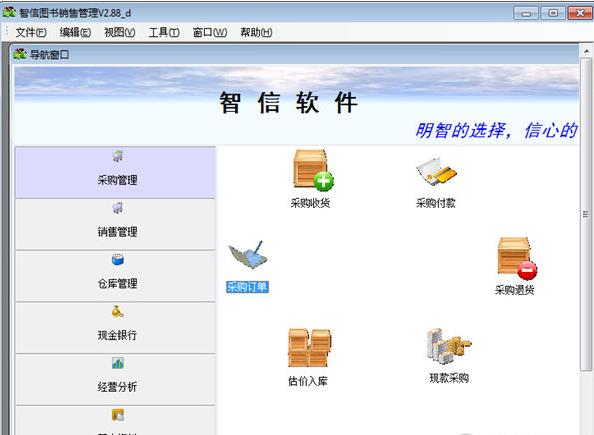
Task: Open the 采购付款 payment icon
Action: tap(436, 172)
